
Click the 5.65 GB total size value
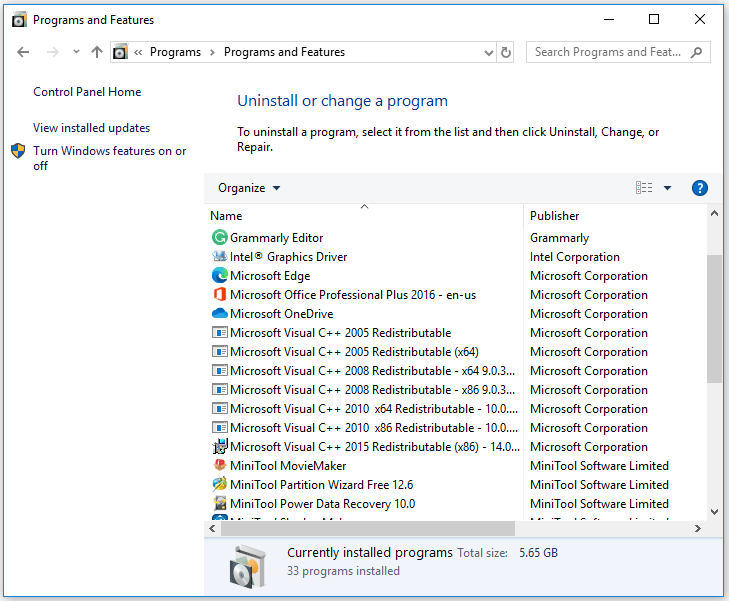pos(538,553)
